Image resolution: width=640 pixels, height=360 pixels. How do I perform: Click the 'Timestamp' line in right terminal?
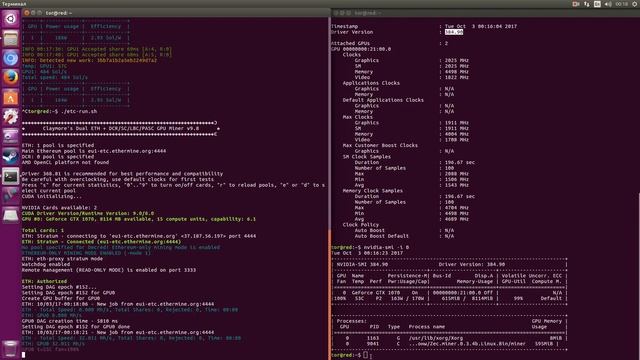click(x=424, y=27)
